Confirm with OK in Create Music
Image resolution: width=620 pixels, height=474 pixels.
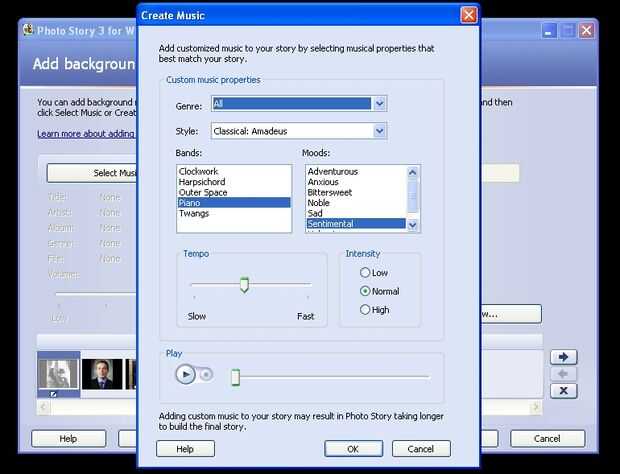click(x=353, y=449)
